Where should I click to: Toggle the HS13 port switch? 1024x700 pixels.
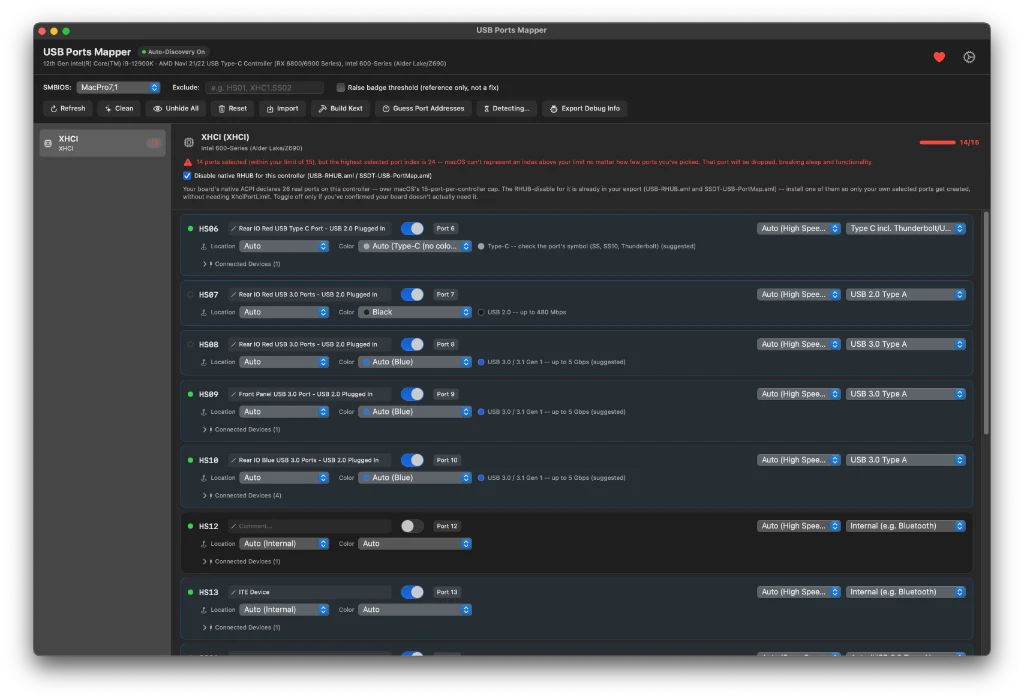(x=412, y=592)
